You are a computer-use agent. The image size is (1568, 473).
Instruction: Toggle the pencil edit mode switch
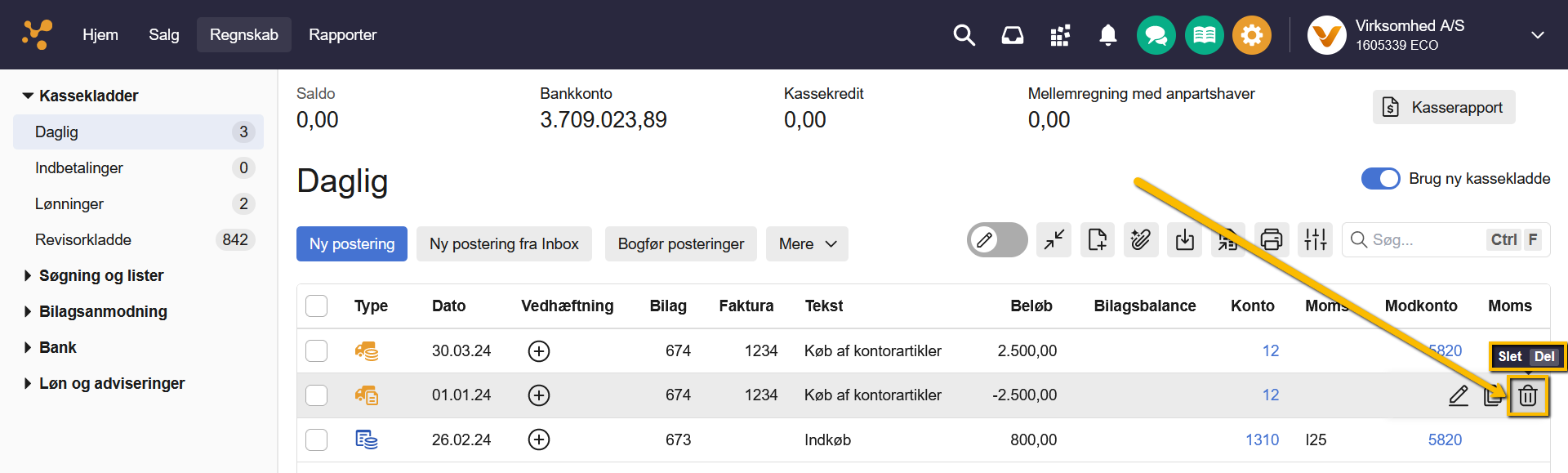(996, 240)
